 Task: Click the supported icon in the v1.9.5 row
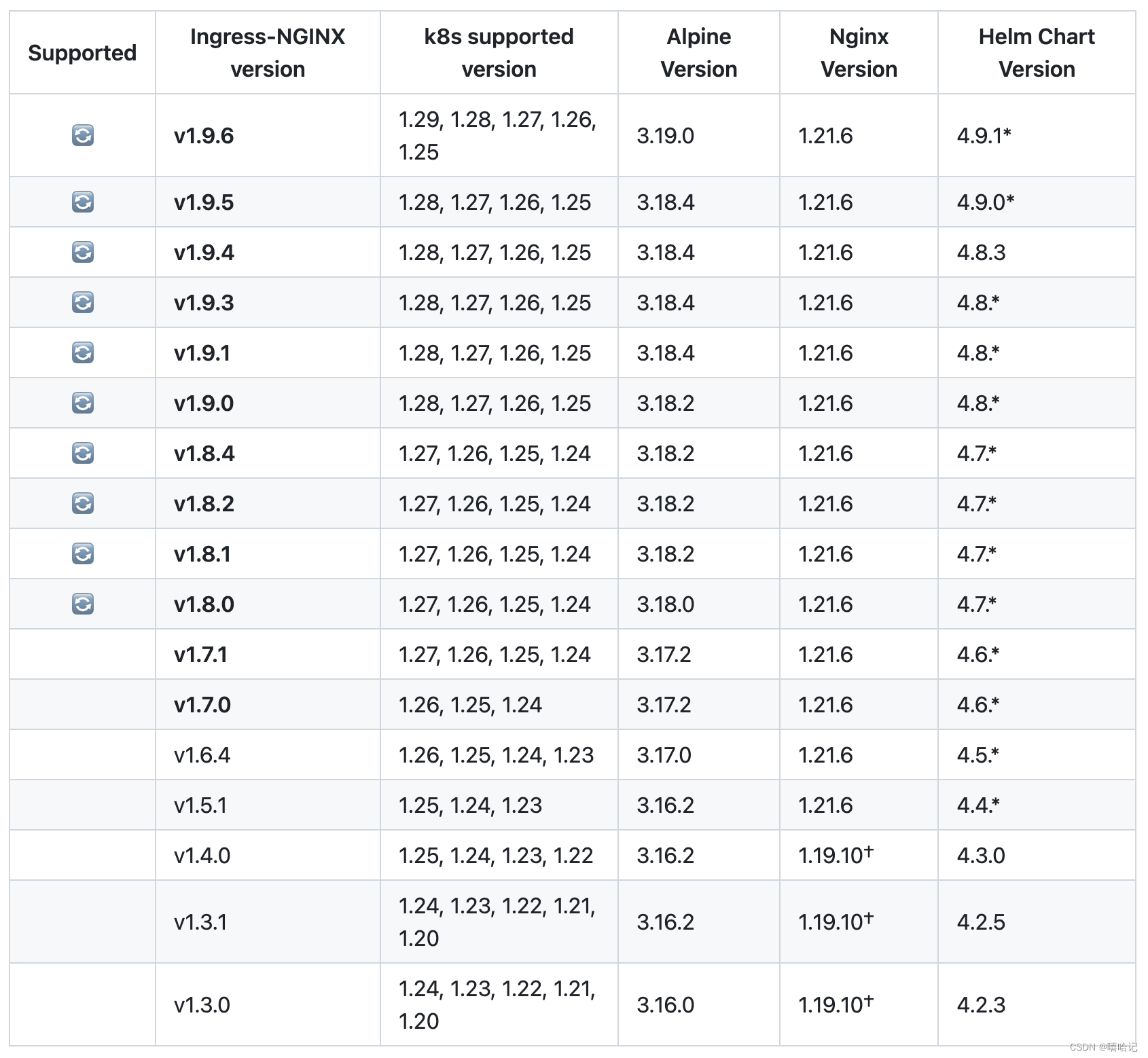click(83, 202)
